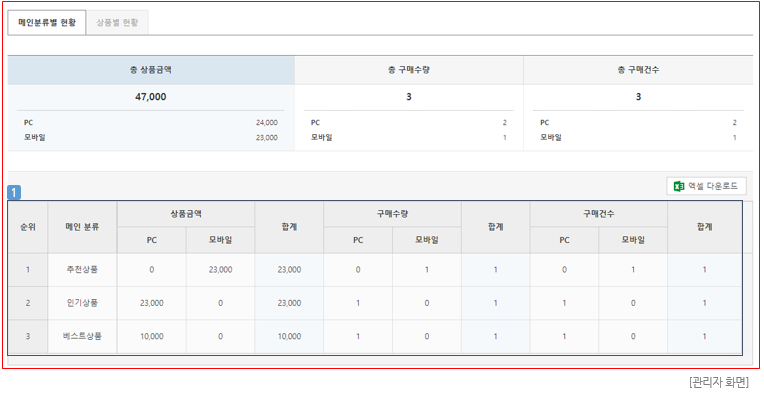Click the 47,000 total amount value
Image resolution: width=764 pixels, height=395 pixels.
pyautogui.click(x=151, y=97)
